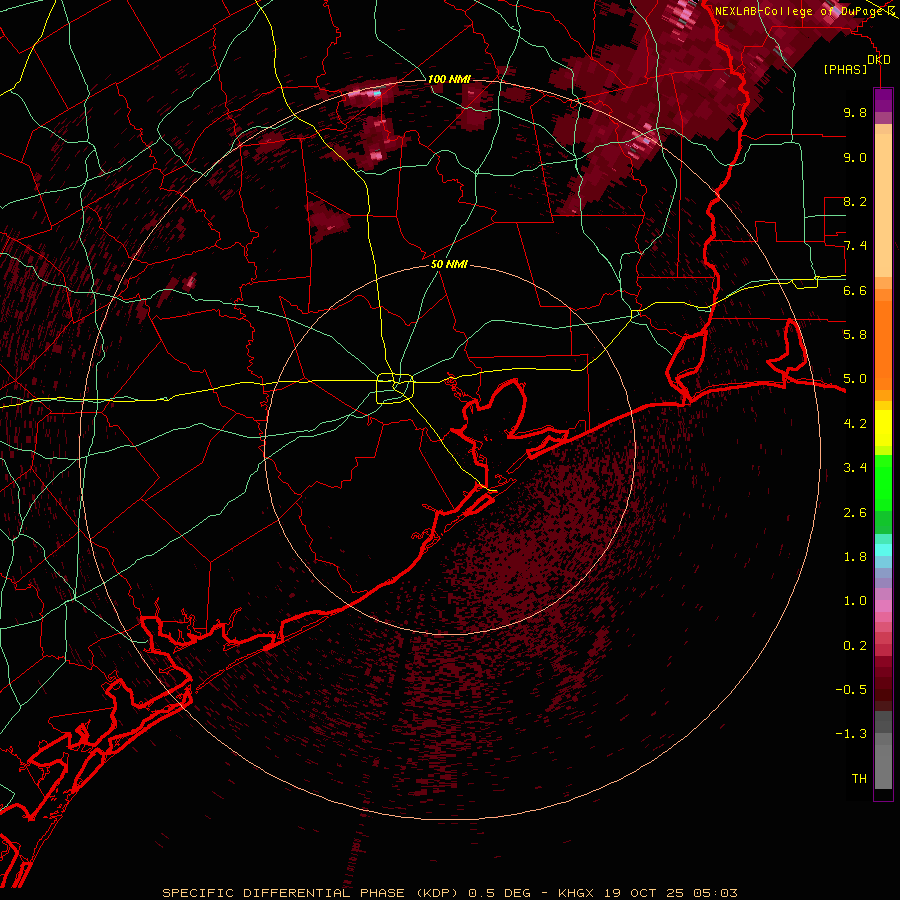Click the 2.6 value on the color scale
The height and width of the screenshot is (900, 900).
(855, 513)
